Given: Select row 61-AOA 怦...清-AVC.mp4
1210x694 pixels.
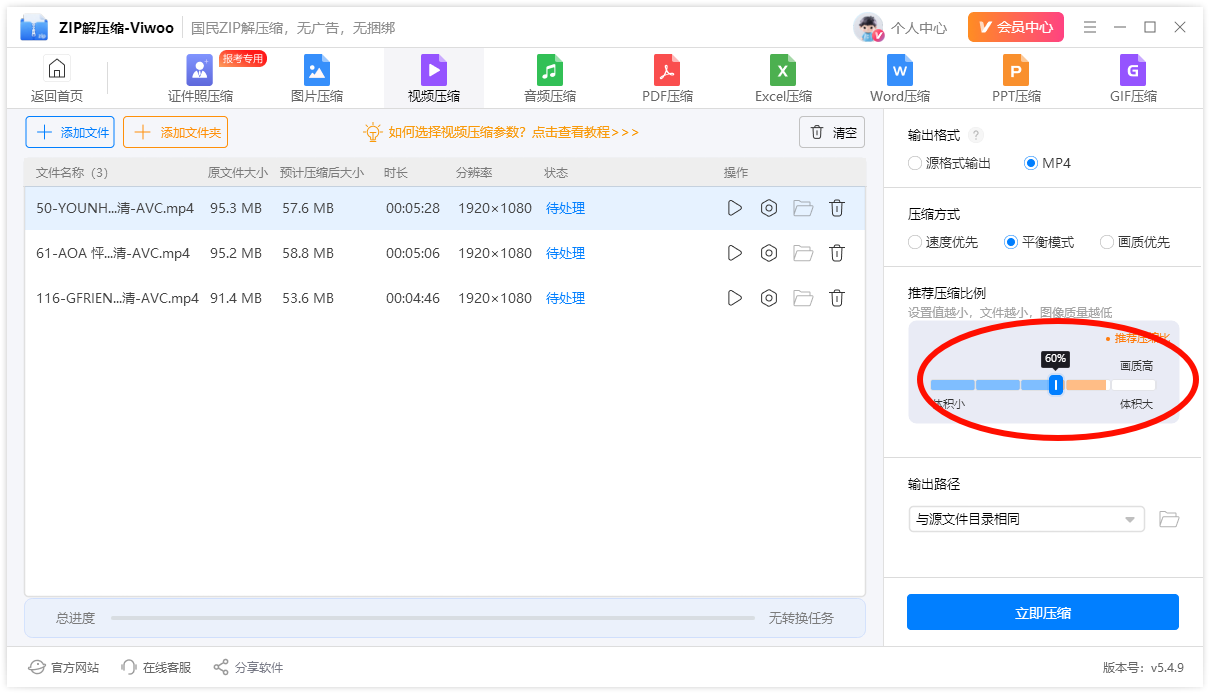Looking at the screenshot, I should pos(445,253).
